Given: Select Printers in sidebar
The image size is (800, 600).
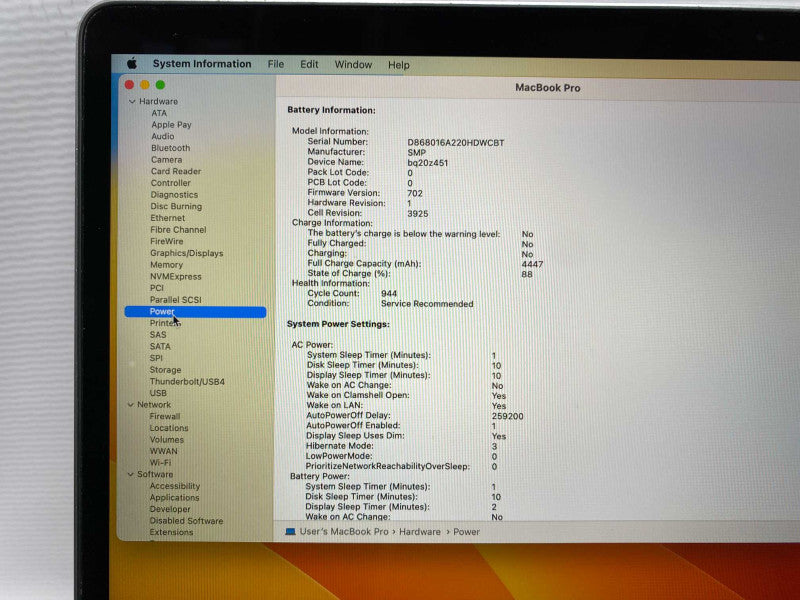Looking at the screenshot, I should [x=165, y=323].
